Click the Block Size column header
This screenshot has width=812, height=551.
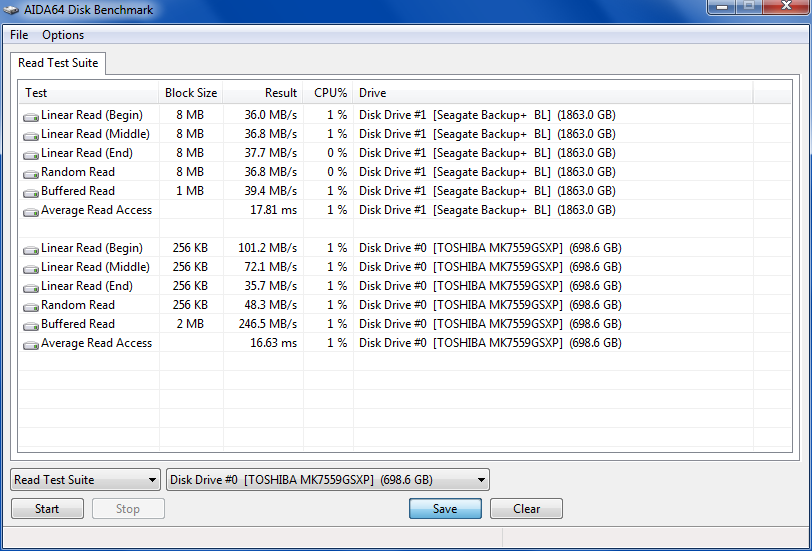click(x=191, y=93)
